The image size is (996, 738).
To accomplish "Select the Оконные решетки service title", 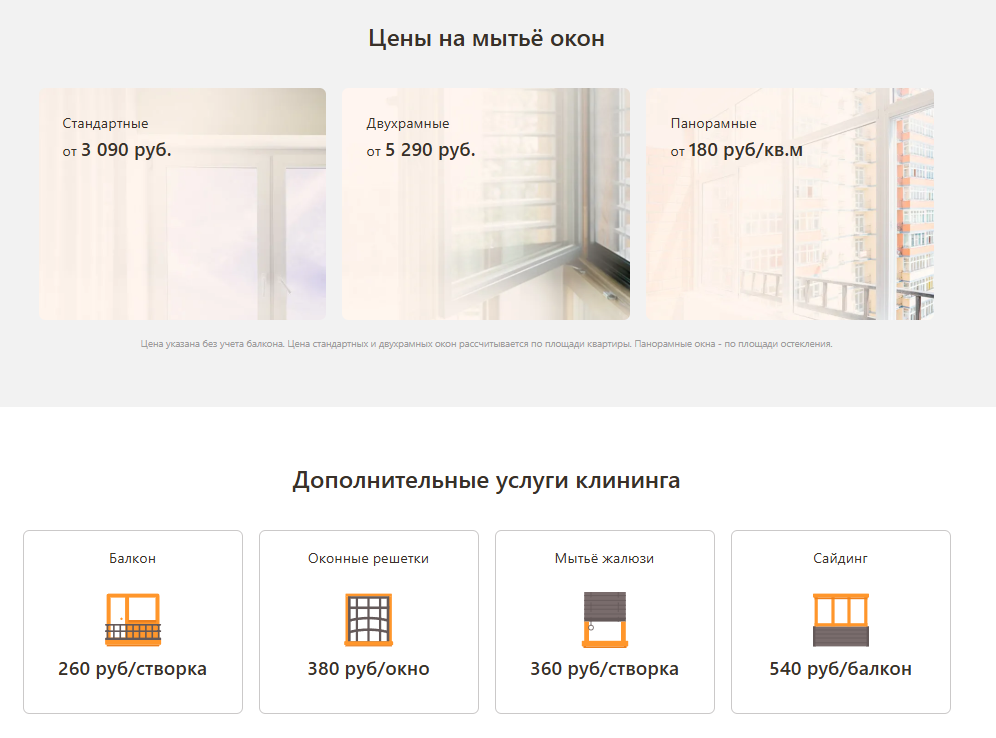I will pos(368,558).
